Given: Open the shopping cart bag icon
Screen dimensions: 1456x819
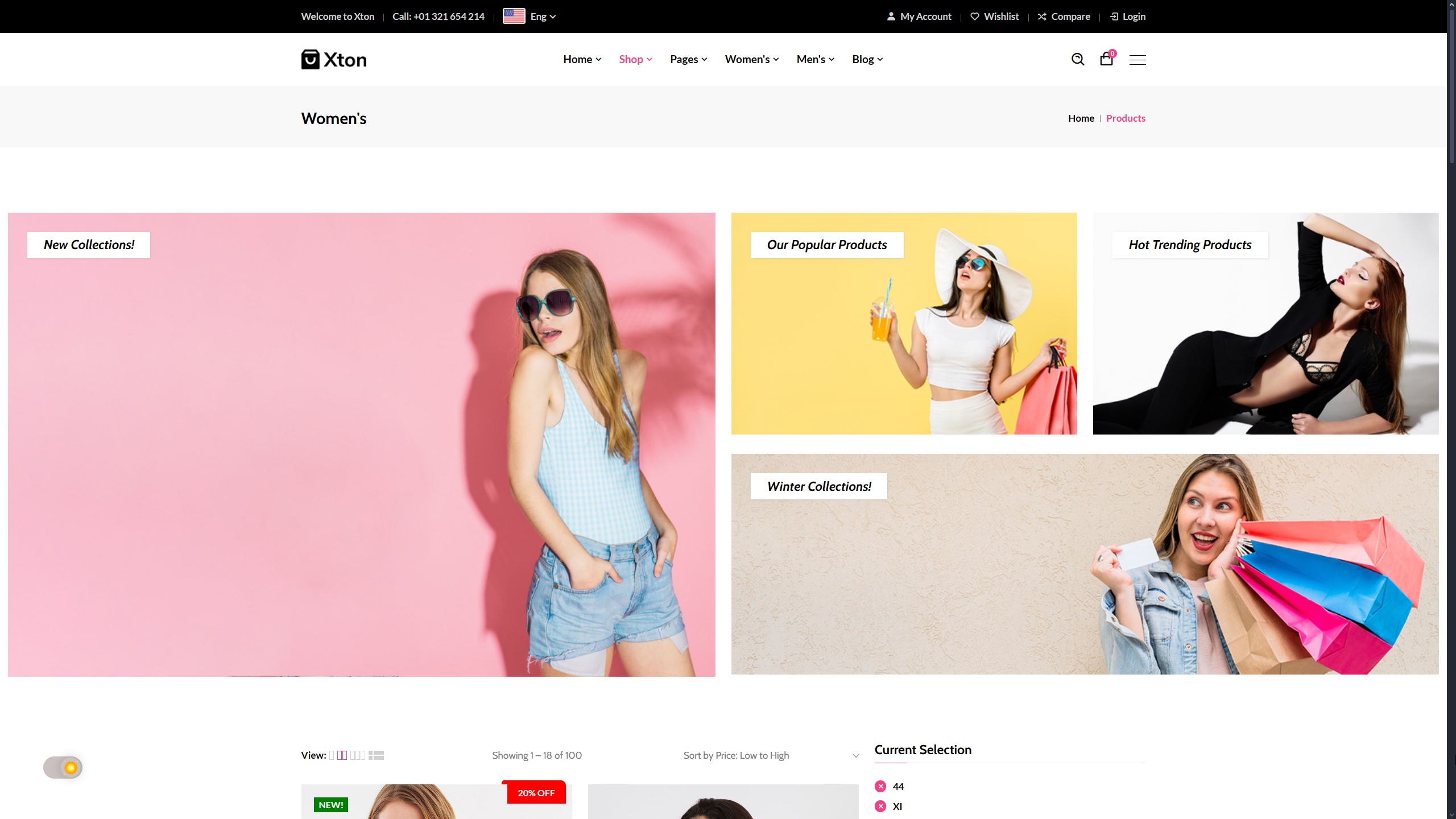Looking at the screenshot, I should tap(1106, 59).
